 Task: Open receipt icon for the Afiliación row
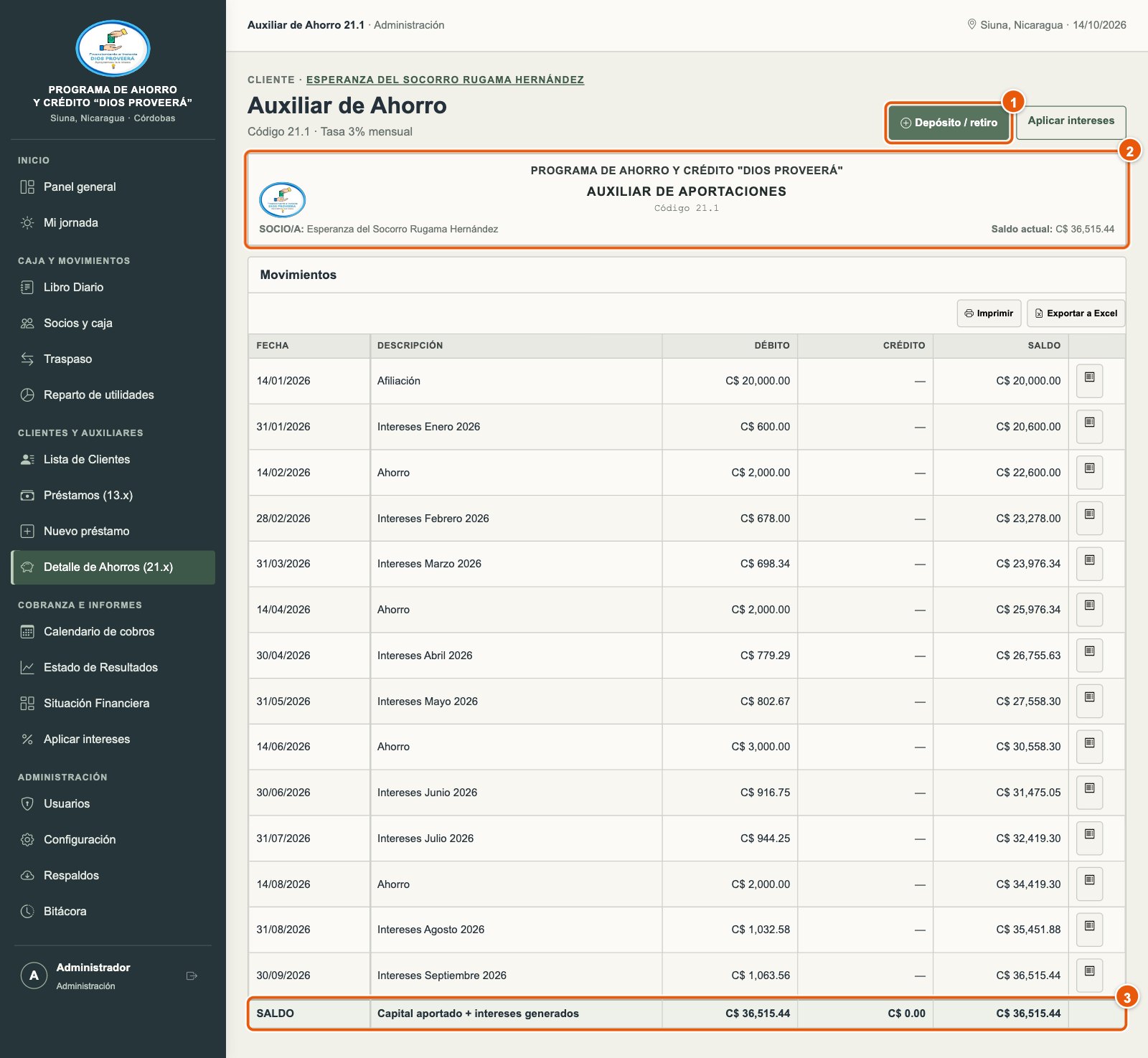pos(1089,380)
